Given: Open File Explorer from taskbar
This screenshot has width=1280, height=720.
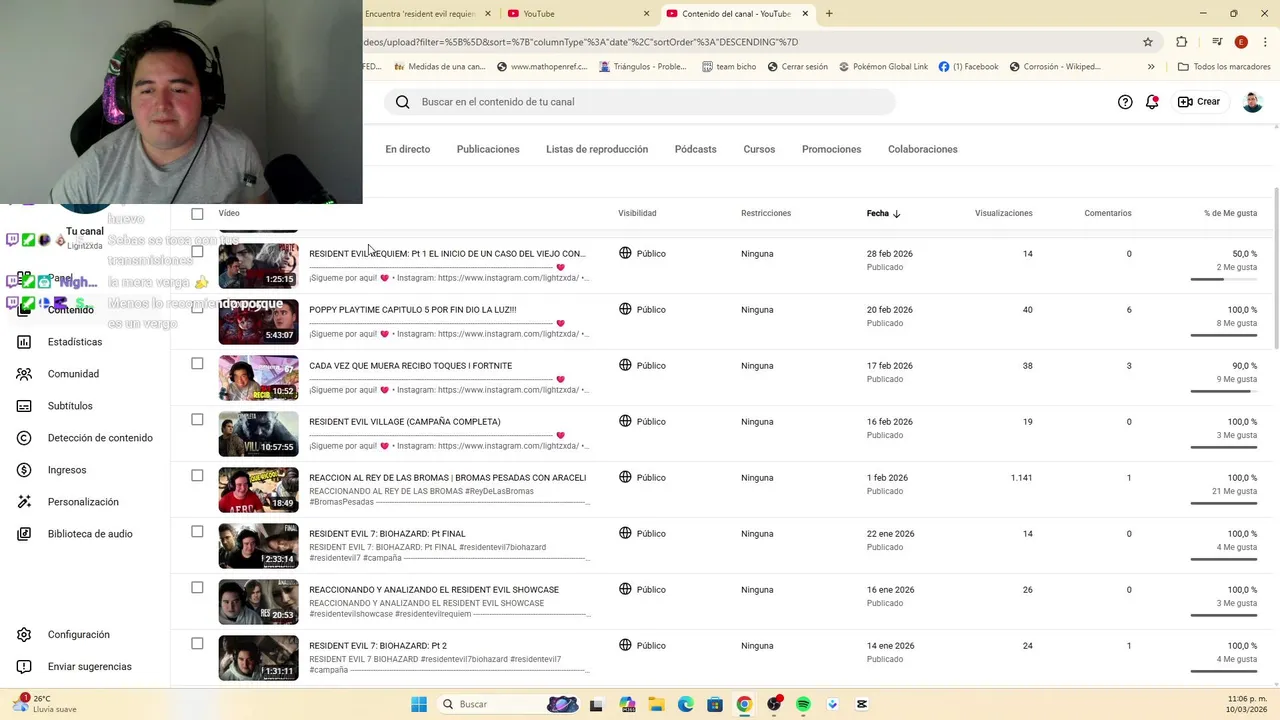Looking at the screenshot, I should [x=656, y=704].
